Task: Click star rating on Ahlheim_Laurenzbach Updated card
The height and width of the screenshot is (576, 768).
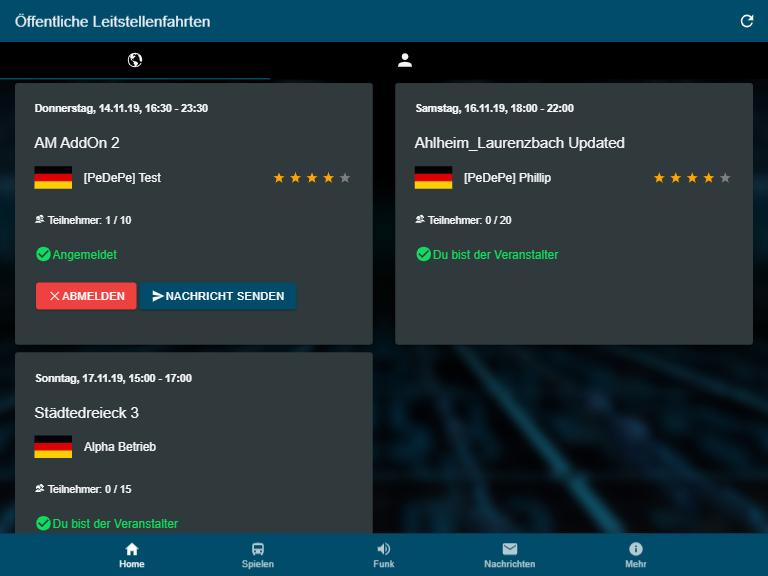Action: pos(692,178)
